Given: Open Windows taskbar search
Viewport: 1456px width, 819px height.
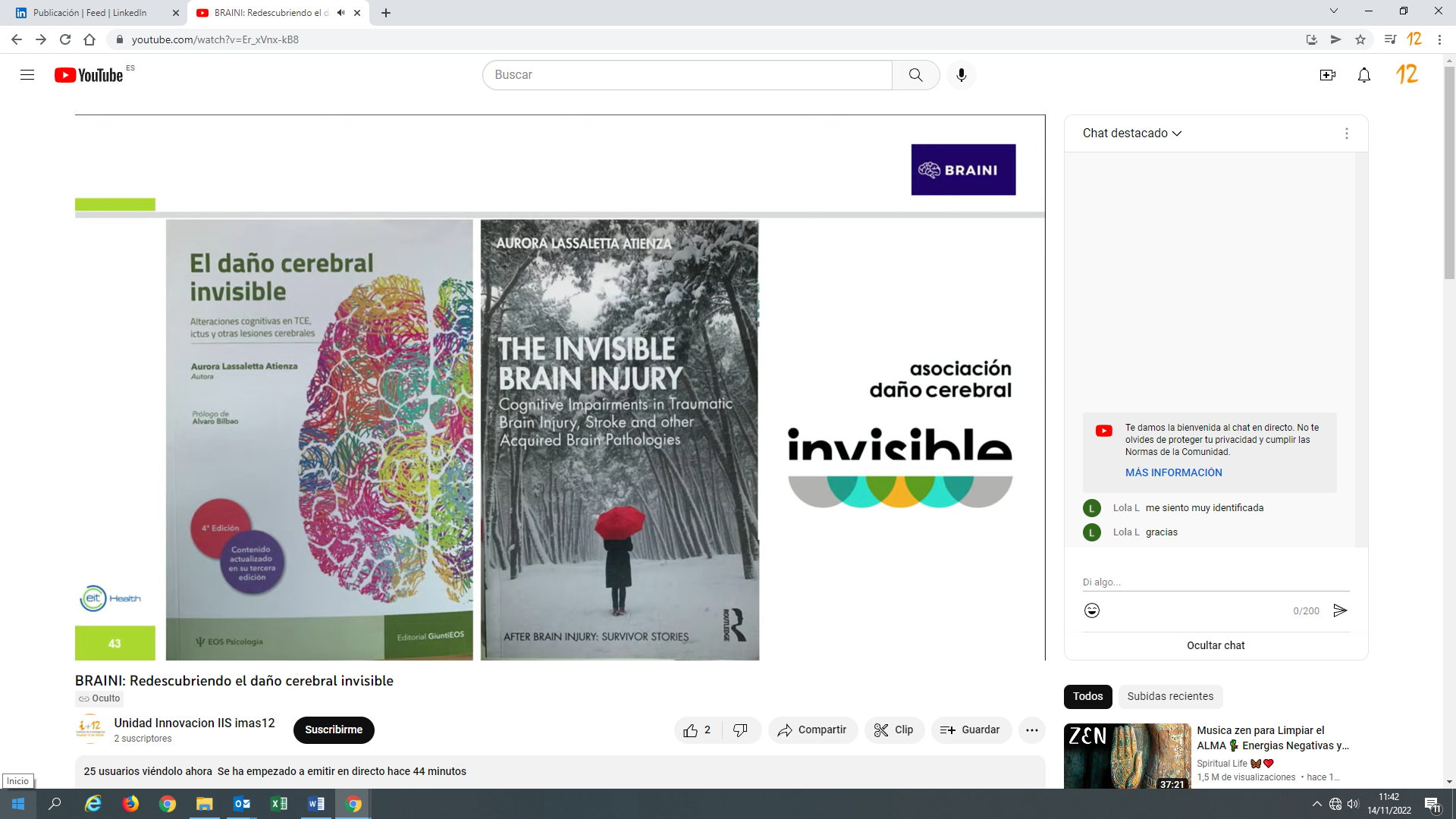Looking at the screenshot, I should coord(55,804).
